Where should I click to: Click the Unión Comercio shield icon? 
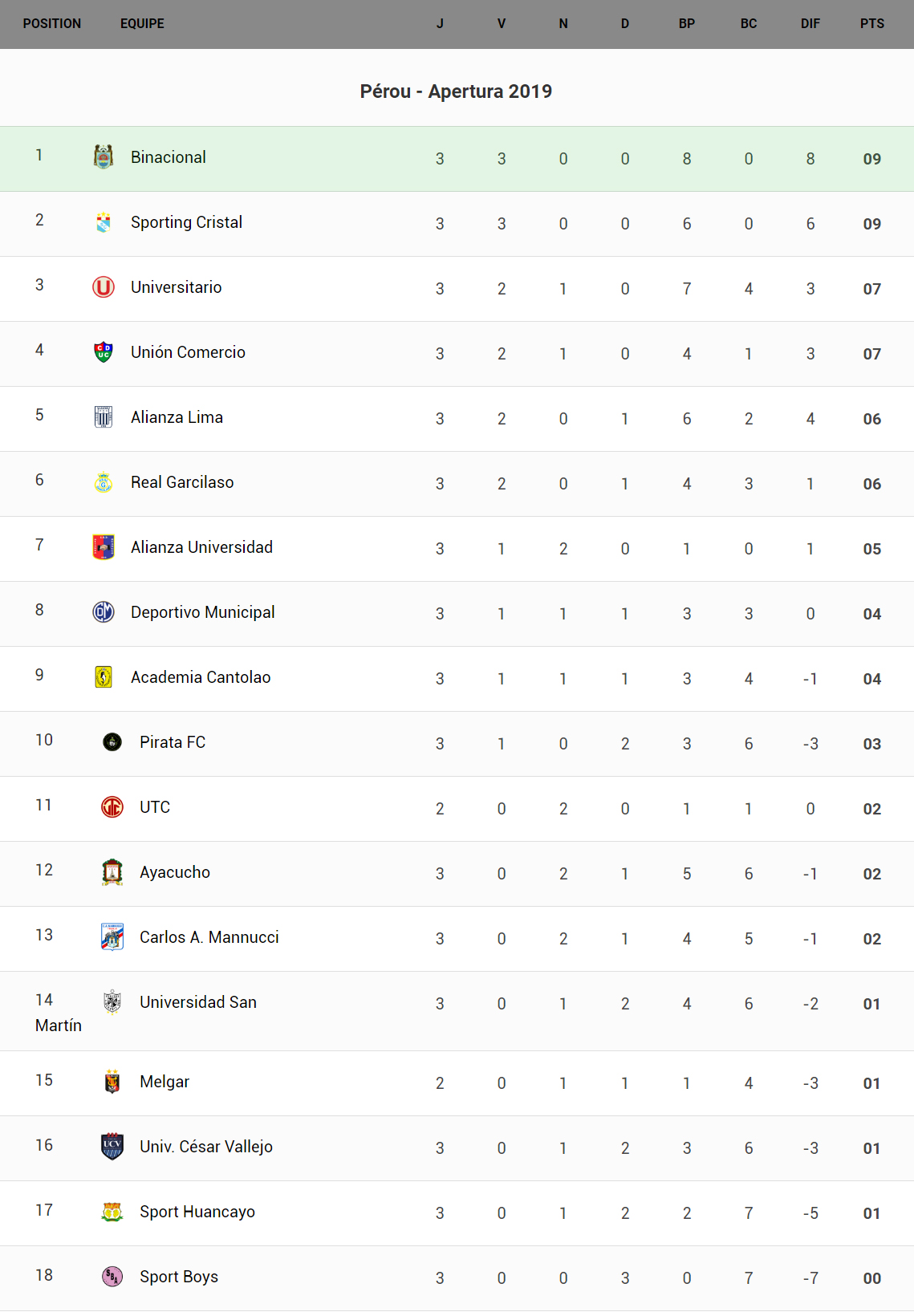tap(104, 352)
